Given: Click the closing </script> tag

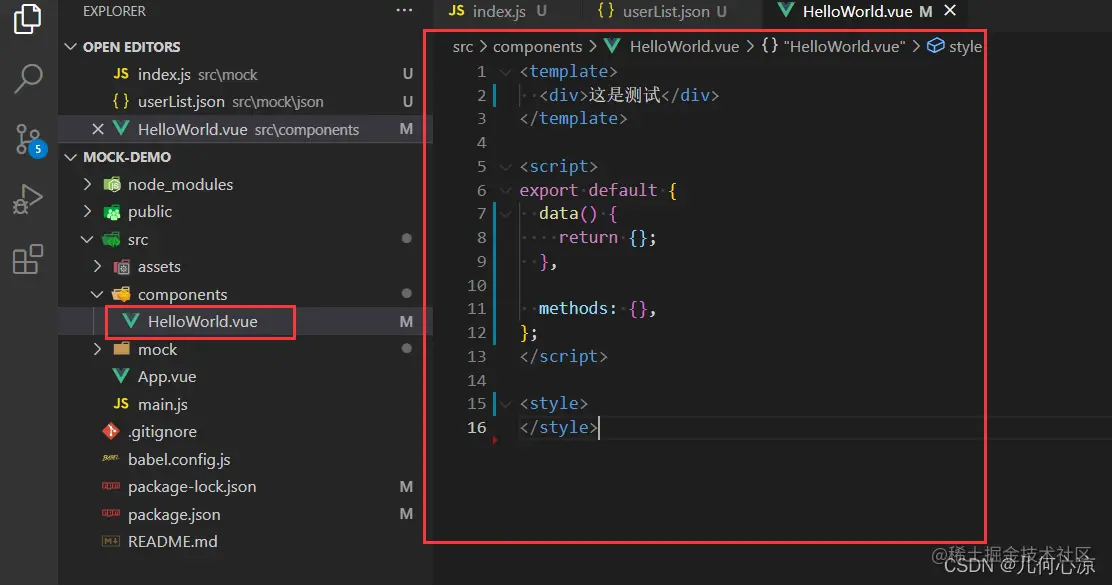Looking at the screenshot, I should pyautogui.click(x=563, y=356).
